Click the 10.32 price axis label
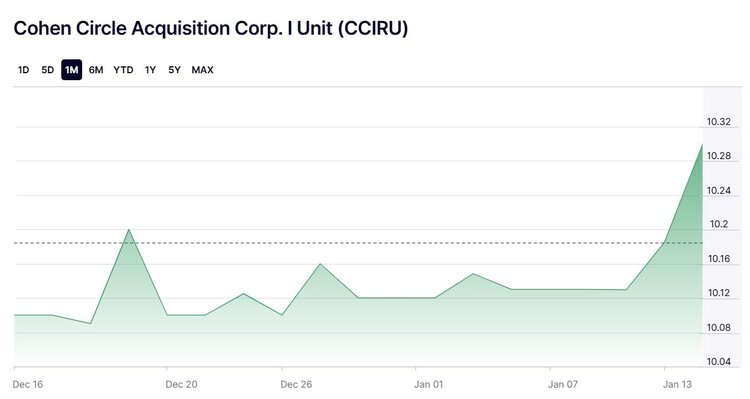Image resolution: width=750 pixels, height=399 pixels. coord(719,122)
